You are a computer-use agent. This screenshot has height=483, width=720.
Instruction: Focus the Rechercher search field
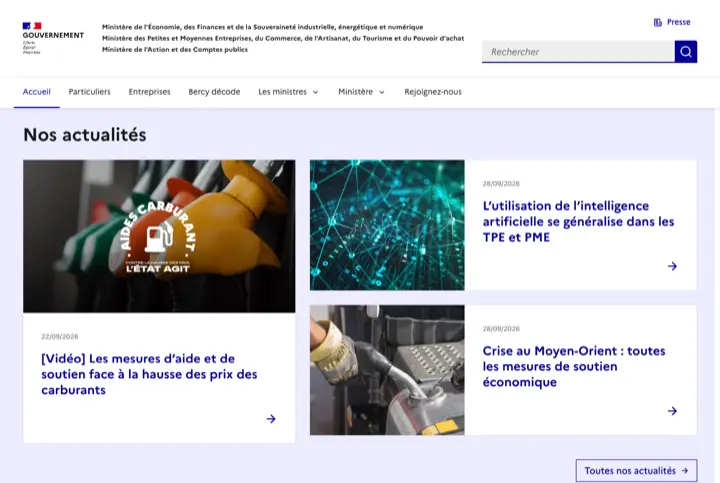pyautogui.click(x=578, y=52)
